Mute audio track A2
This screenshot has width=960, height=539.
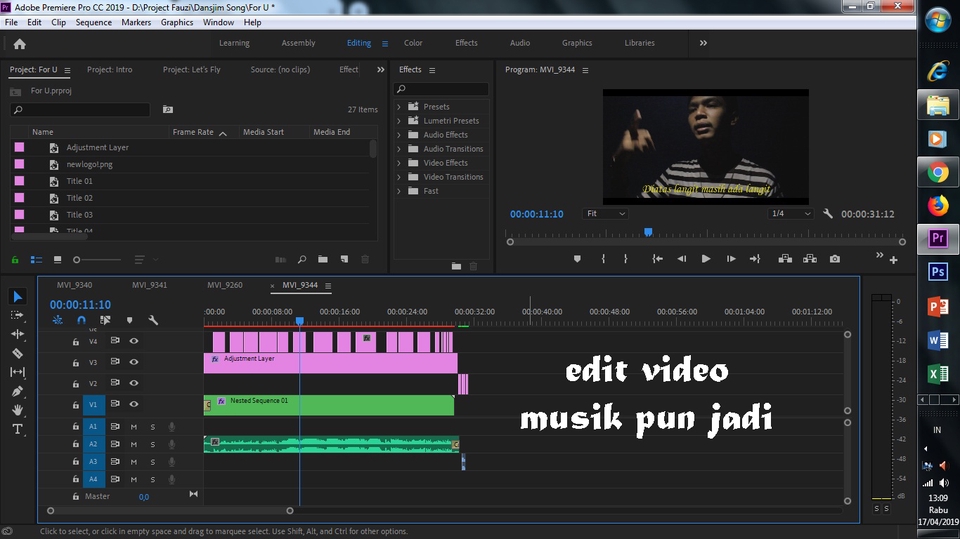coord(134,444)
